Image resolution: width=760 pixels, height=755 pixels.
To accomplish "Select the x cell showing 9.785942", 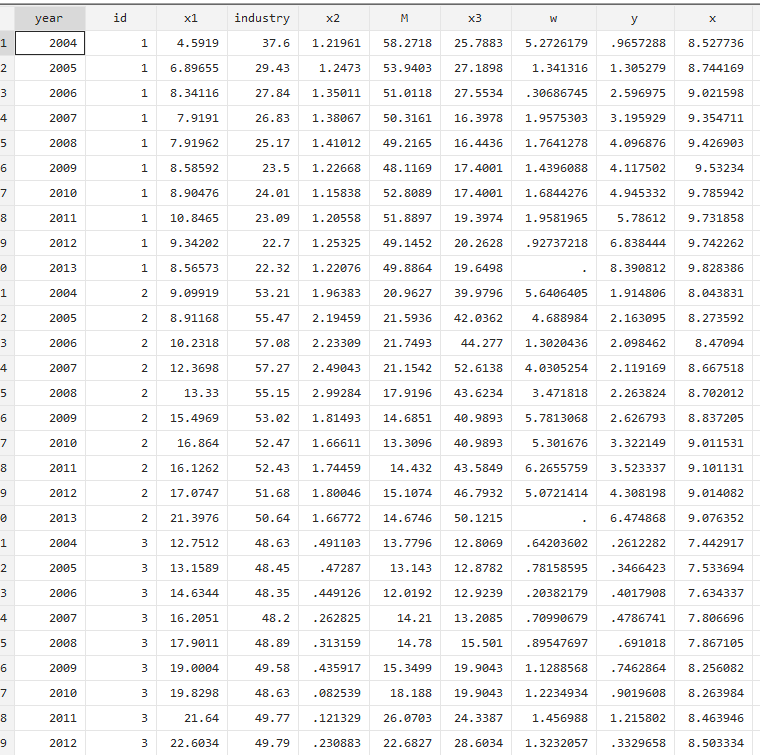I will coord(715,193).
